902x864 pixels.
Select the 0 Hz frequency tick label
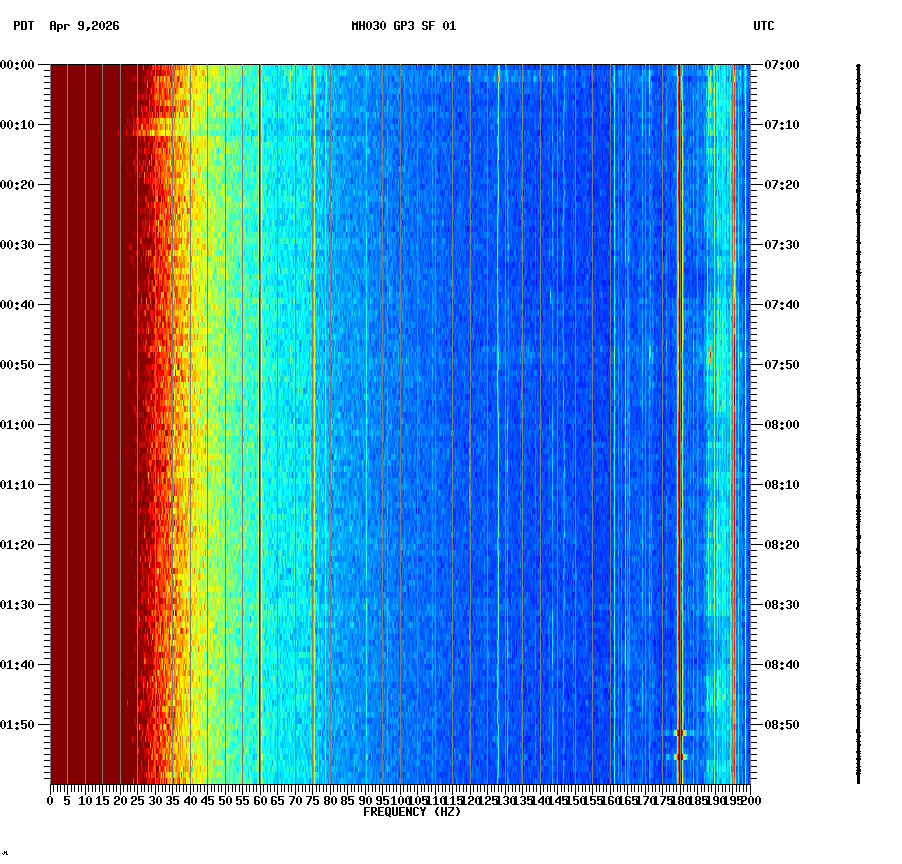click(48, 800)
